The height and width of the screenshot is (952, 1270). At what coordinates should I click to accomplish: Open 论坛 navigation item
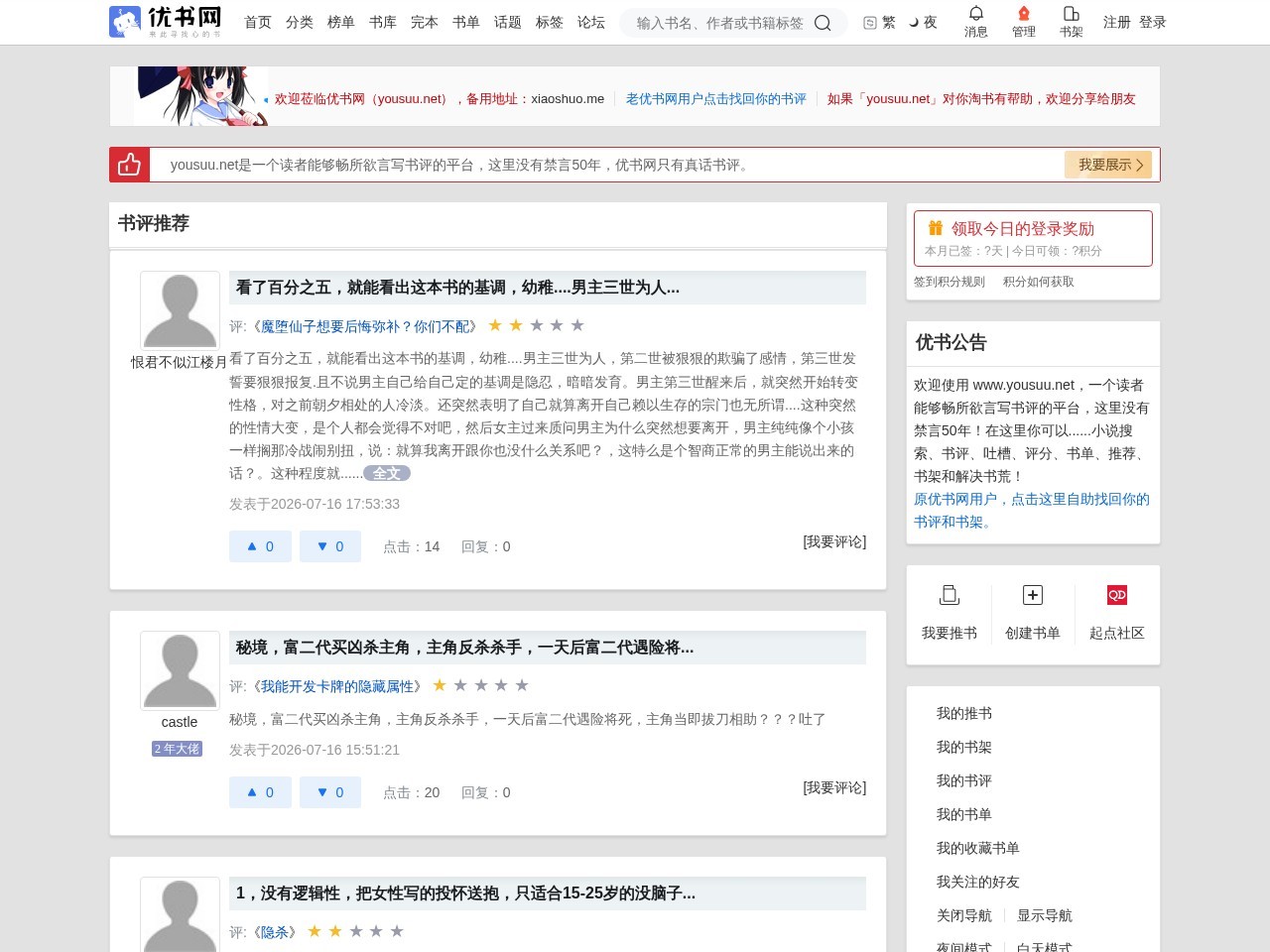591,22
